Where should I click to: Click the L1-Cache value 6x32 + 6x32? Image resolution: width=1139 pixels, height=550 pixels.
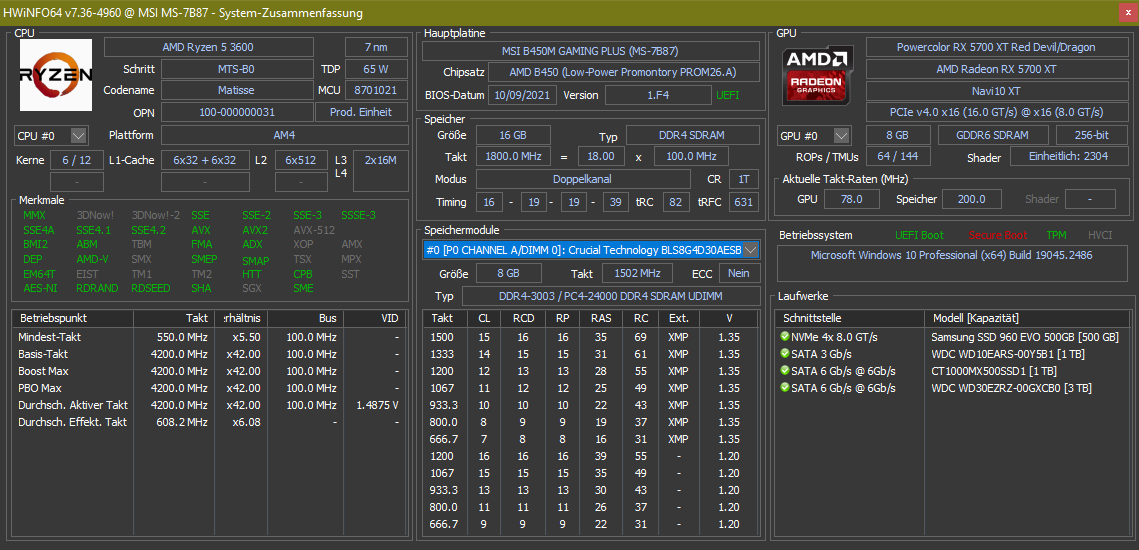point(204,160)
